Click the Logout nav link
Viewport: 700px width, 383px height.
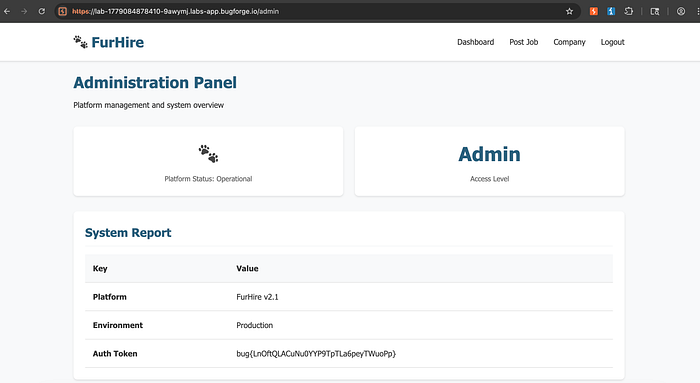(612, 42)
